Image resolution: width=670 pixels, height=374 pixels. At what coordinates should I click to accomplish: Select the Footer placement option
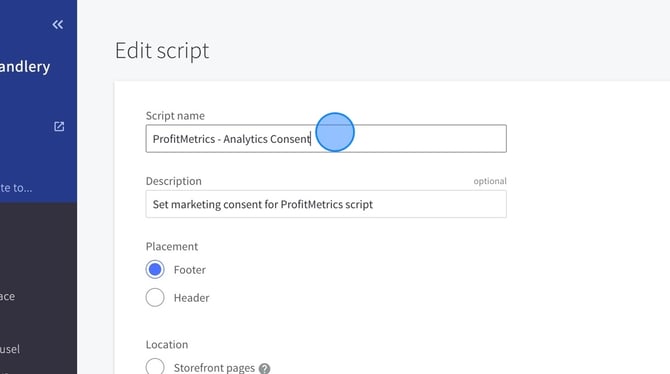[155, 269]
